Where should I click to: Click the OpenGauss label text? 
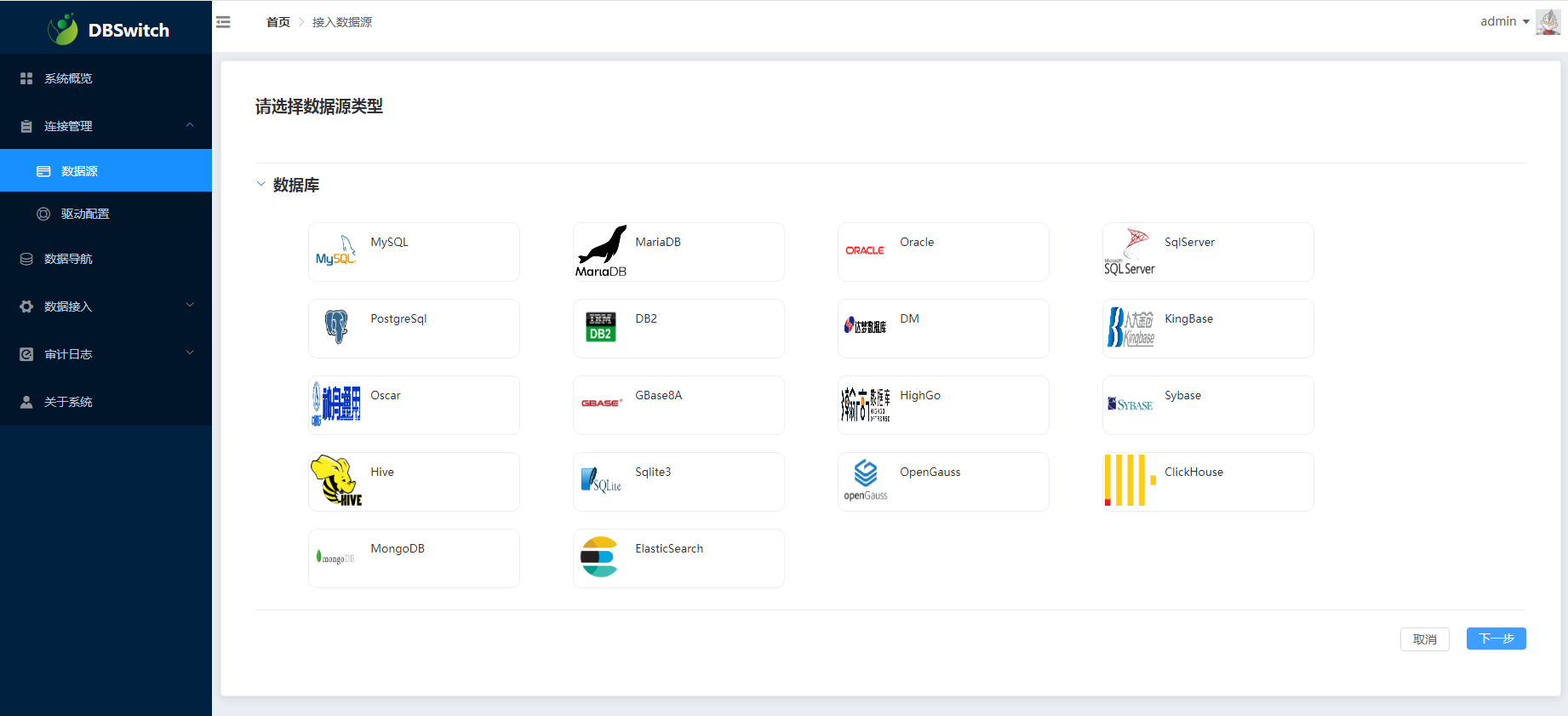click(930, 473)
